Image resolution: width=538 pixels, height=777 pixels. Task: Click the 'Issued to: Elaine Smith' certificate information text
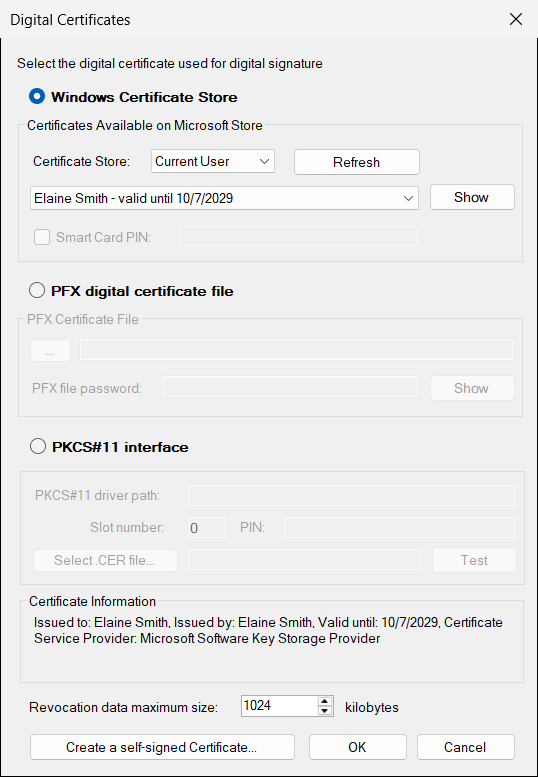[x=268, y=630]
